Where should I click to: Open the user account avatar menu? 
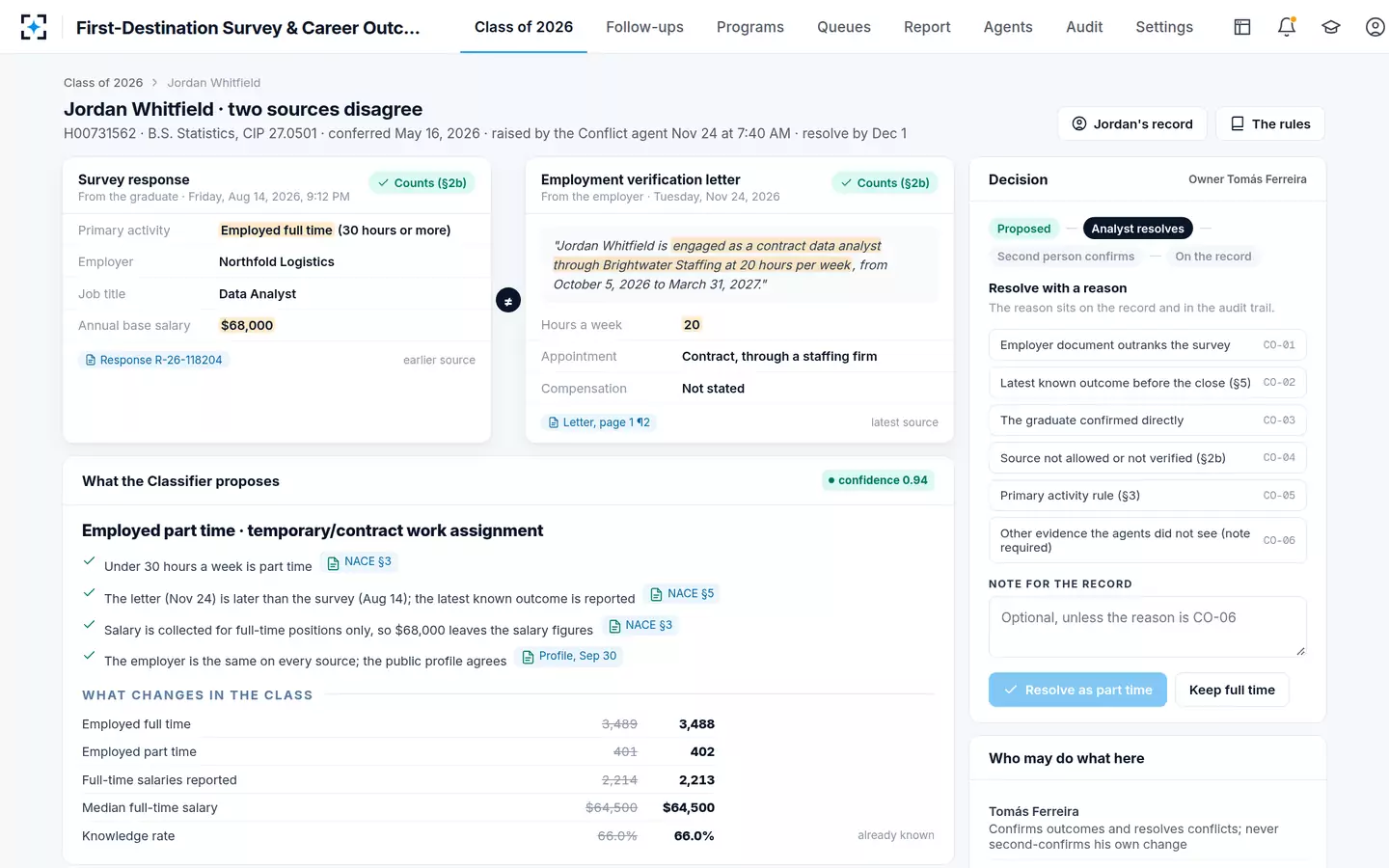pos(1375,27)
